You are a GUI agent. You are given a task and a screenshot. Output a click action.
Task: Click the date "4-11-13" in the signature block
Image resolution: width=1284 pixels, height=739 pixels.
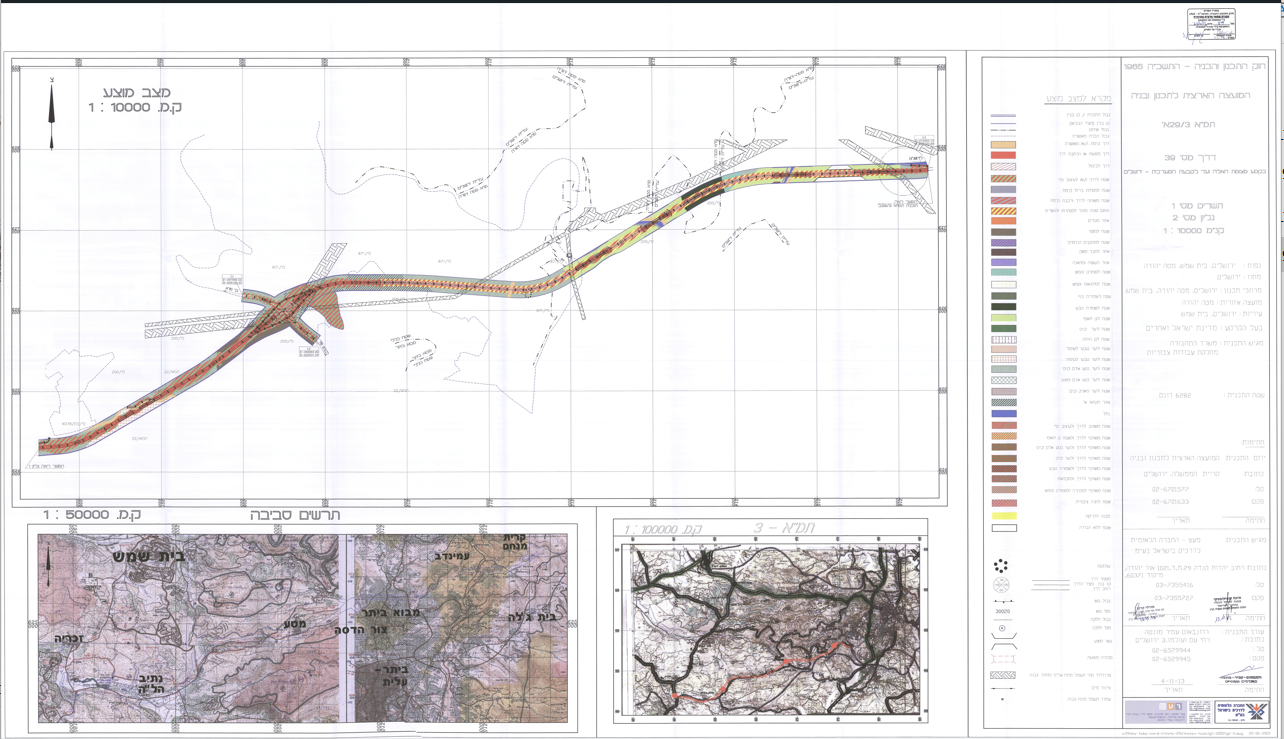(1173, 681)
